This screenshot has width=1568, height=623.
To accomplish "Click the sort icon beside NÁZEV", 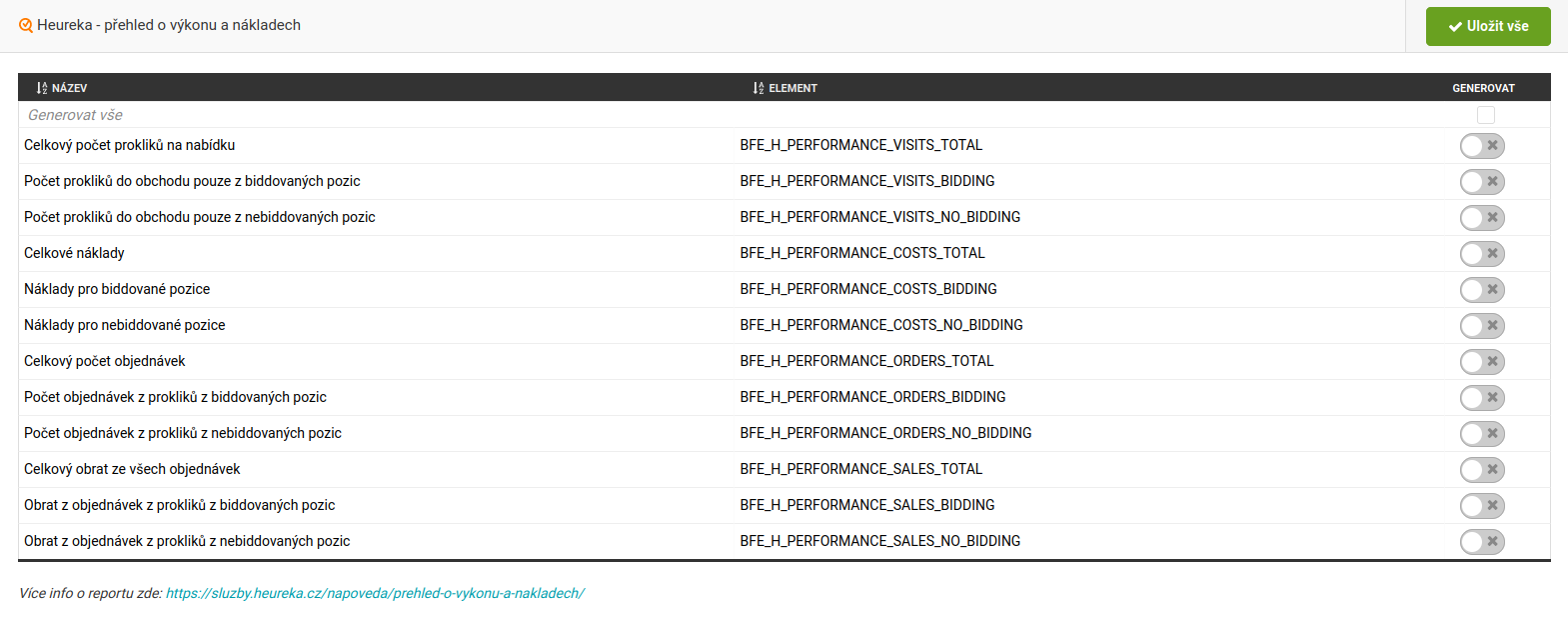I will tap(42, 88).
